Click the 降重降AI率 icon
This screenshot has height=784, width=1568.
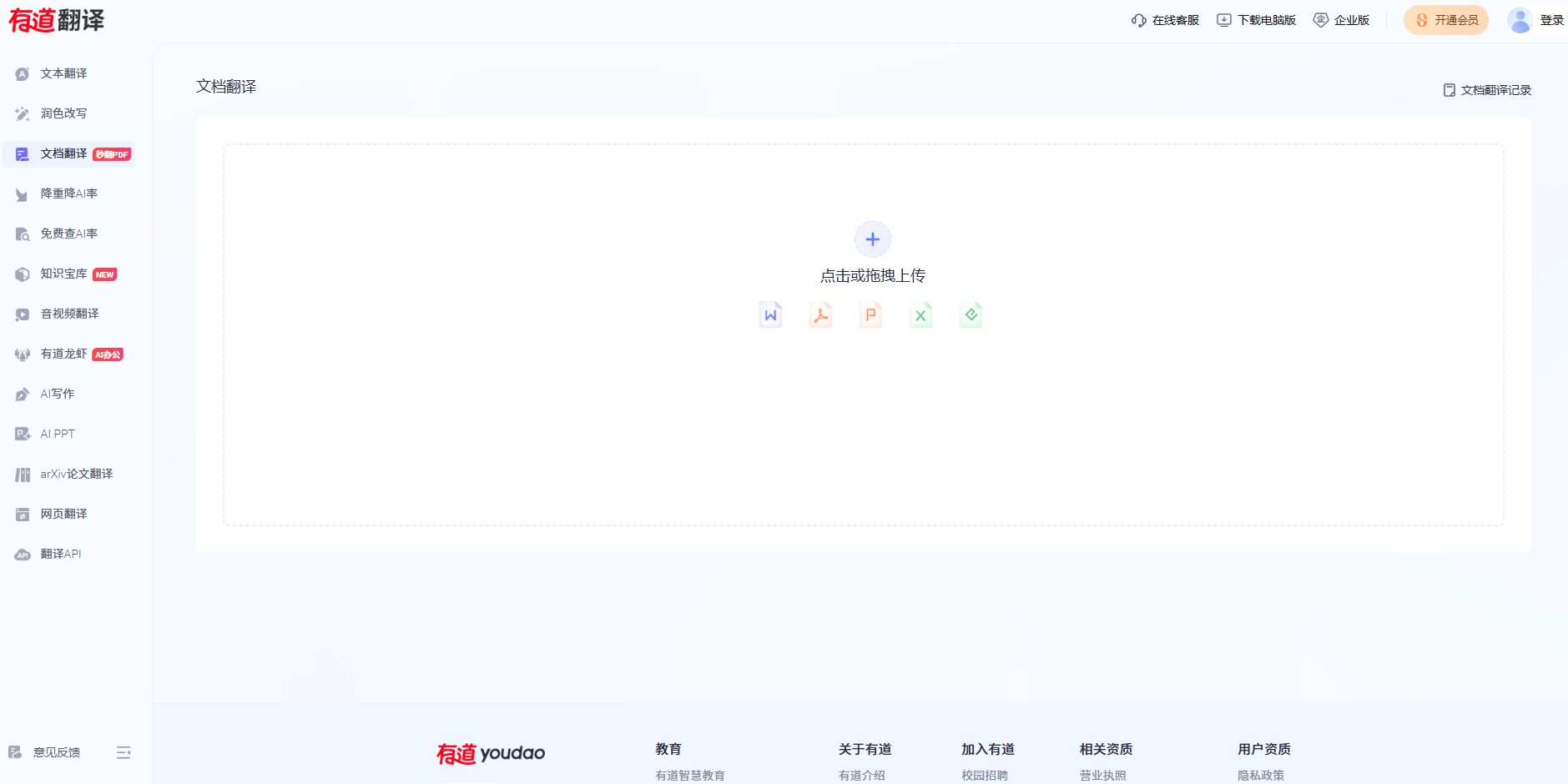(23, 194)
